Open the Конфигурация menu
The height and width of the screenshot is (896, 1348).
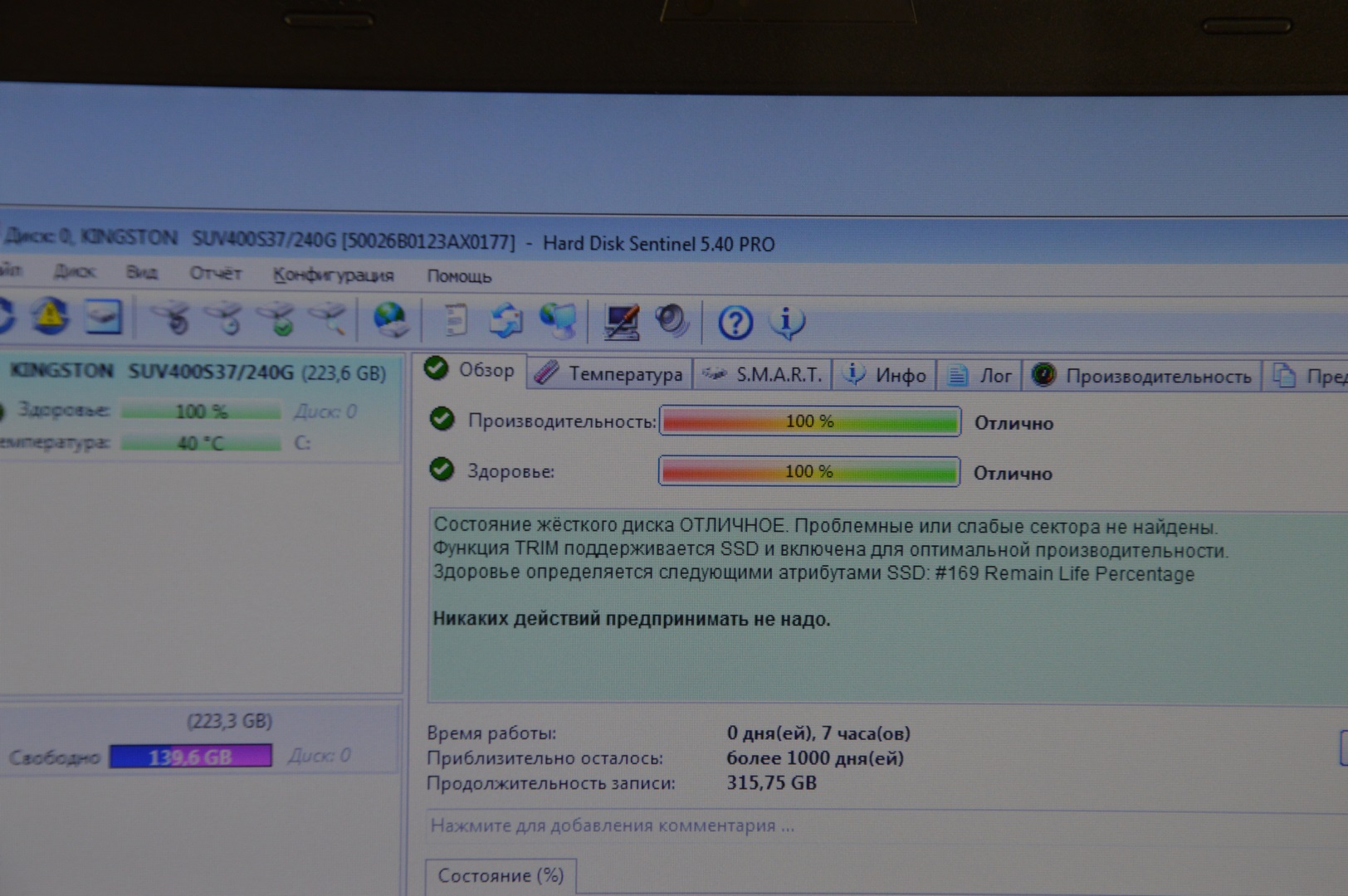pyautogui.click(x=334, y=275)
